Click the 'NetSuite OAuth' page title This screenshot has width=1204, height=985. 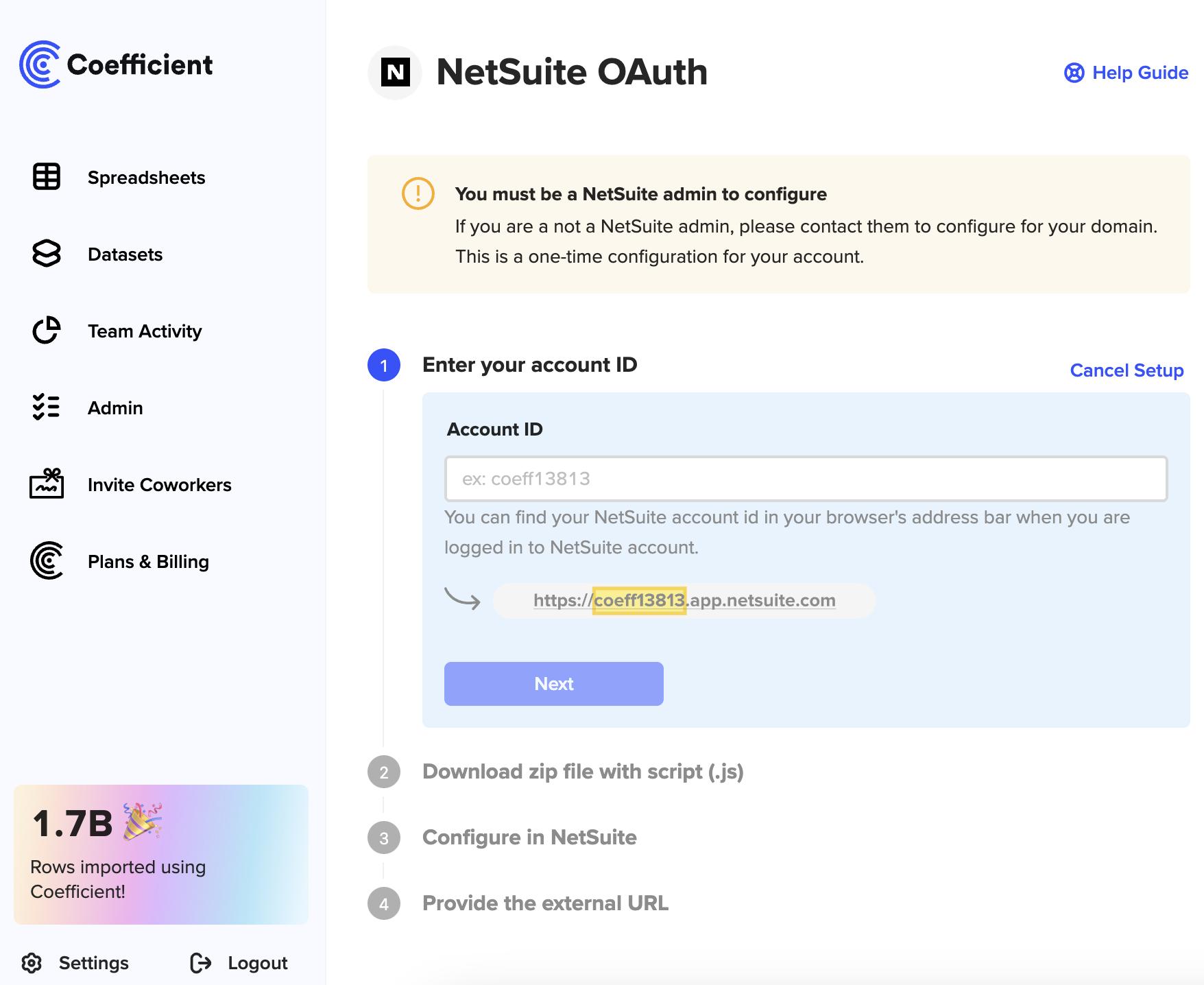[x=572, y=72]
